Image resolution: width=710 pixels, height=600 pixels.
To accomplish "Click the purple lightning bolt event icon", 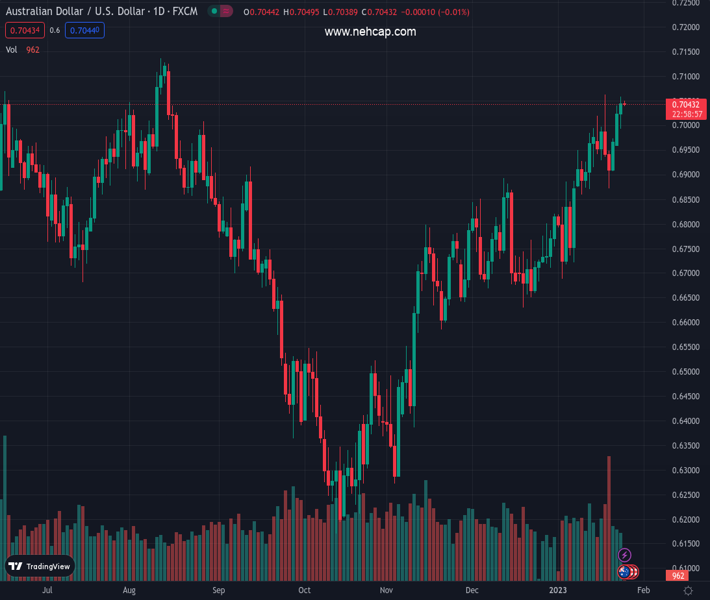I will [x=625, y=555].
